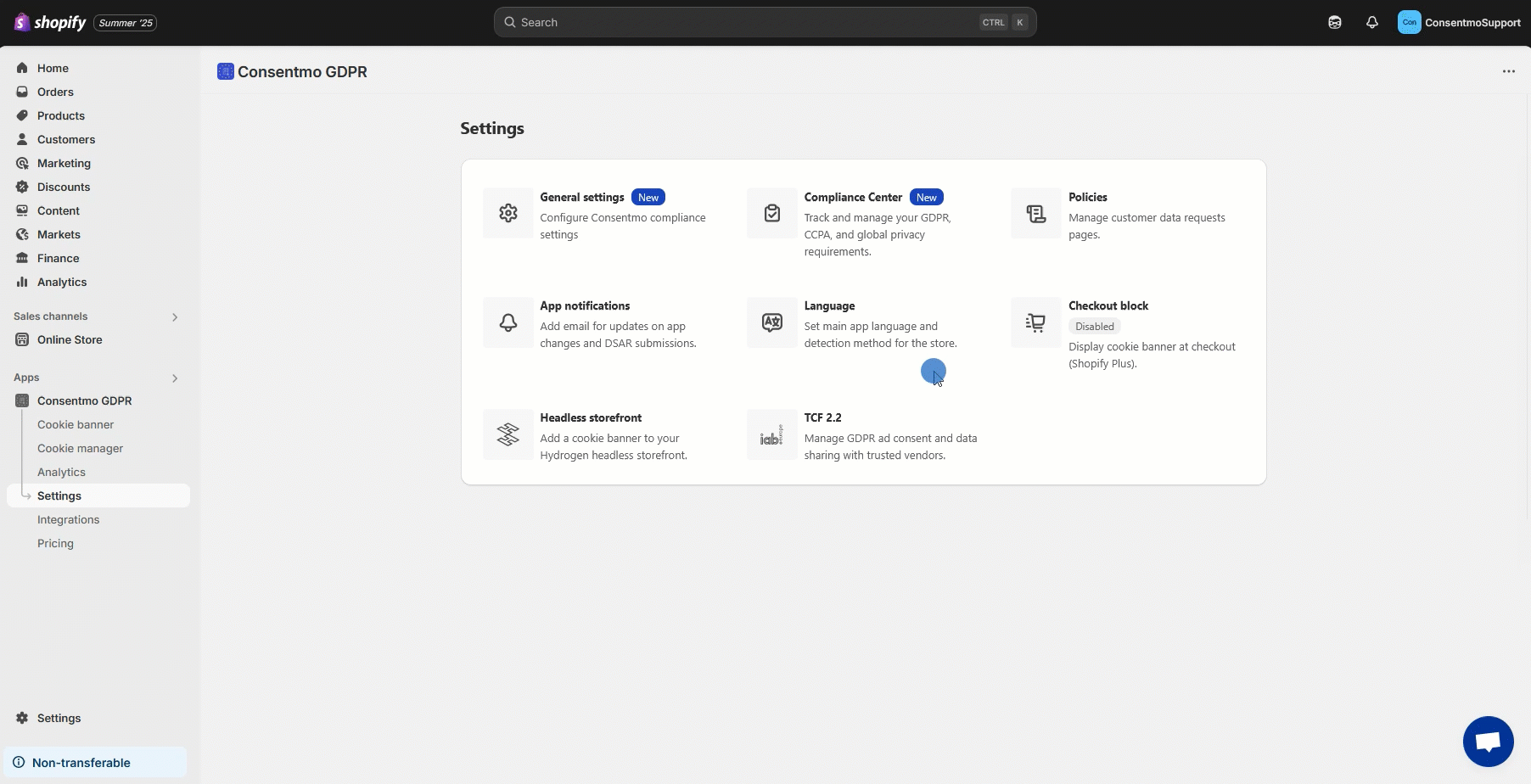Image resolution: width=1531 pixels, height=784 pixels.
Task: Click the New badge beside General settings
Action: pyautogui.click(x=648, y=197)
